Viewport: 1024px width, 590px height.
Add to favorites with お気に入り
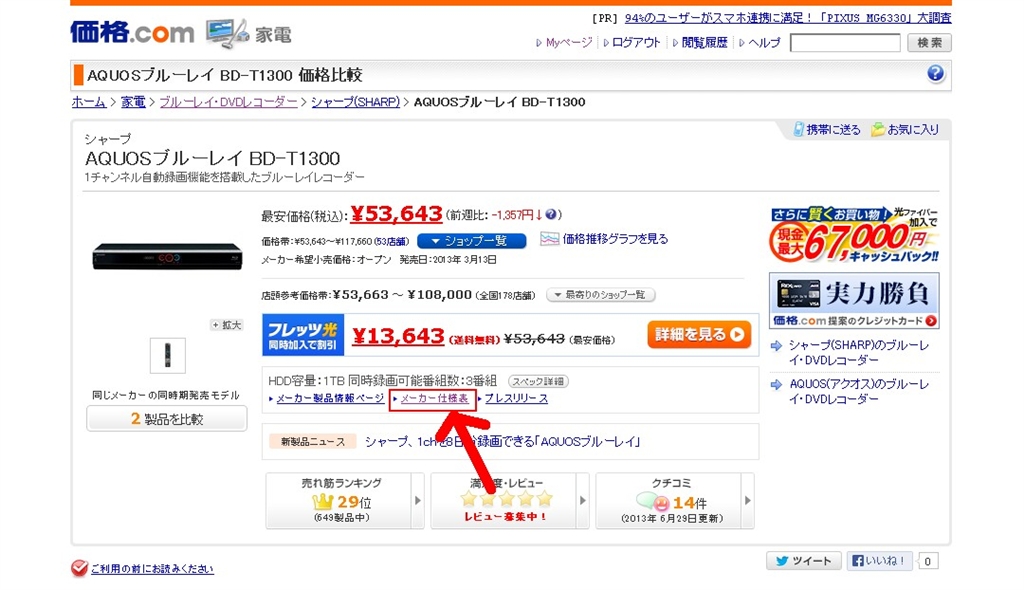click(x=905, y=129)
